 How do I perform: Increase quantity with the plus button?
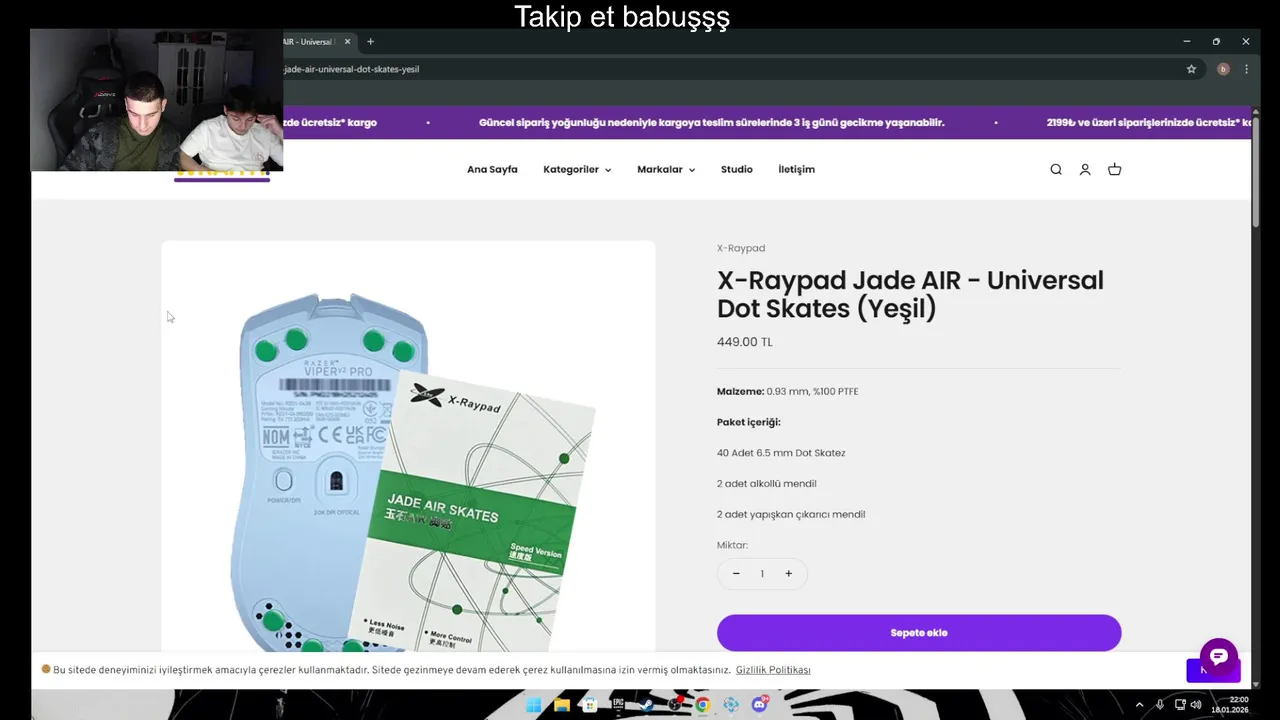(x=788, y=574)
